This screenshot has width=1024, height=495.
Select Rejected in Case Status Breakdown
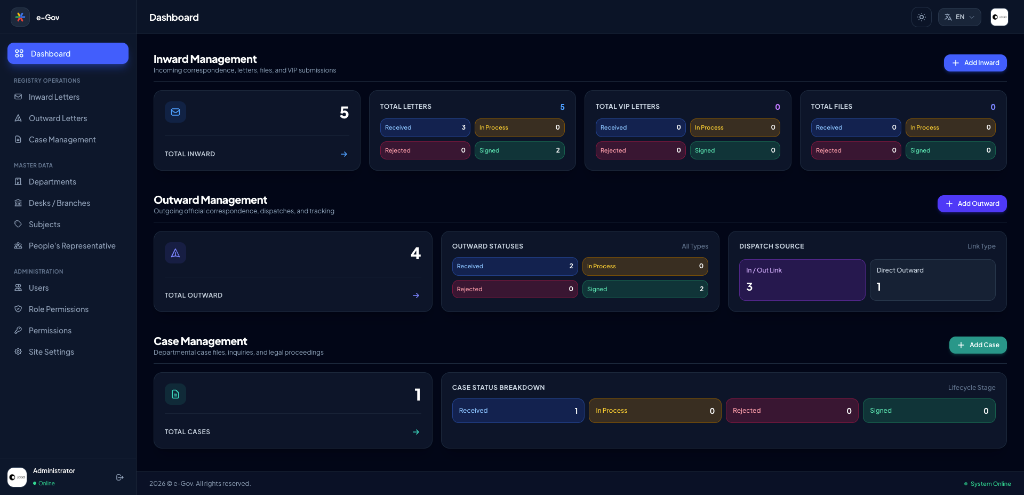tap(792, 411)
